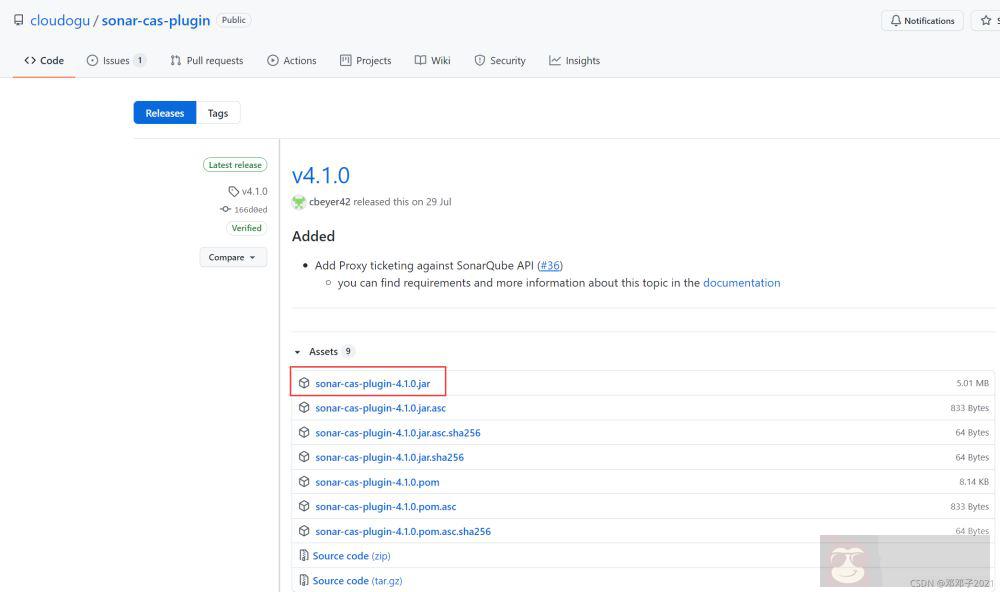Collapse the Assets section
The height and width of the screenshot is (592, 1000).
(298, 352)
